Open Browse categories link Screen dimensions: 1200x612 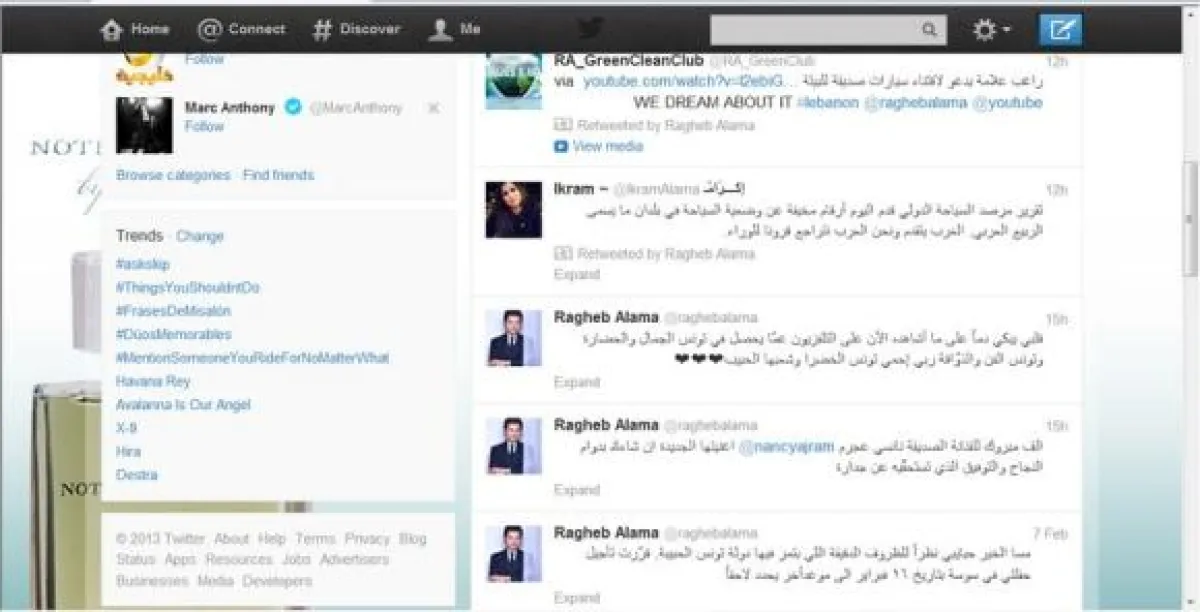[173, 175]
